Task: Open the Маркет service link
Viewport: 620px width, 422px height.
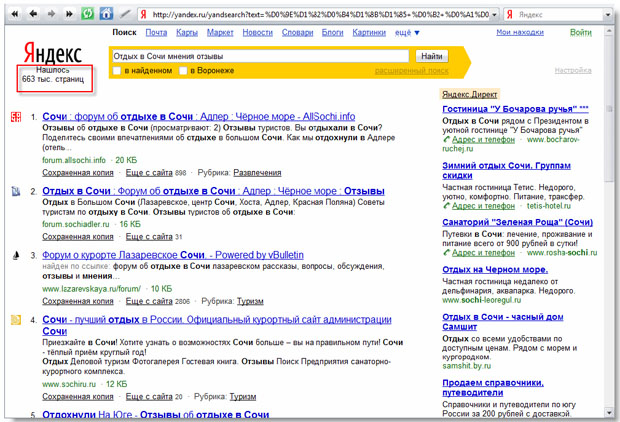Action: tap(220, 33)
